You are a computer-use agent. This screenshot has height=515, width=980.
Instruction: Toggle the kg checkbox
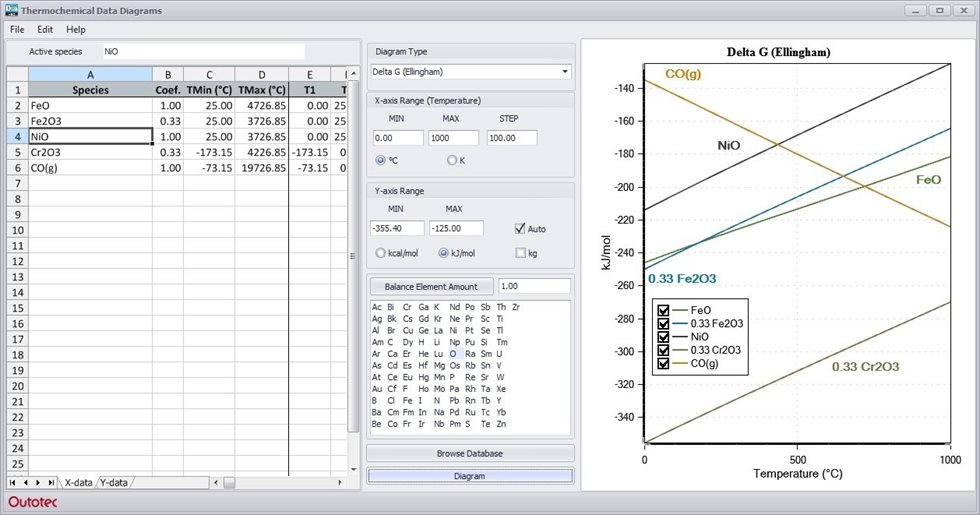[x=520, y=253]
